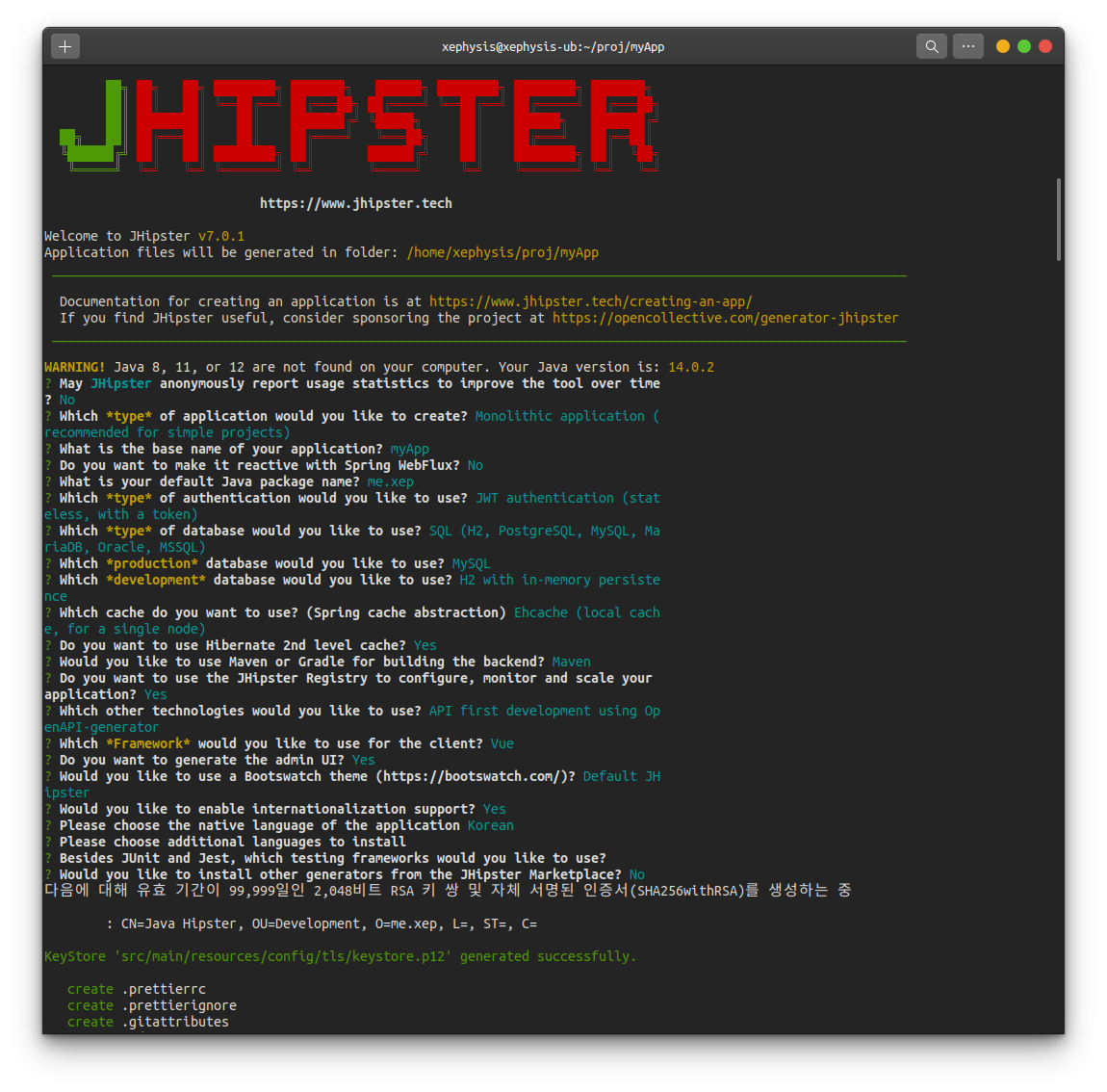Click the JHipster Marketplace No answer
The height and width of the screenshot is (1092, 1107).
coord(637,874)
